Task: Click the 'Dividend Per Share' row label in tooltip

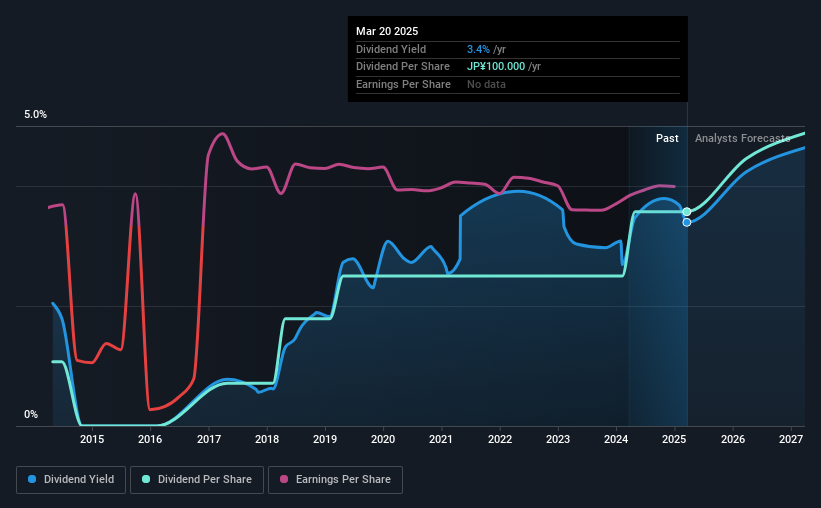Action: pyautogui.click(x=403, y=67)
